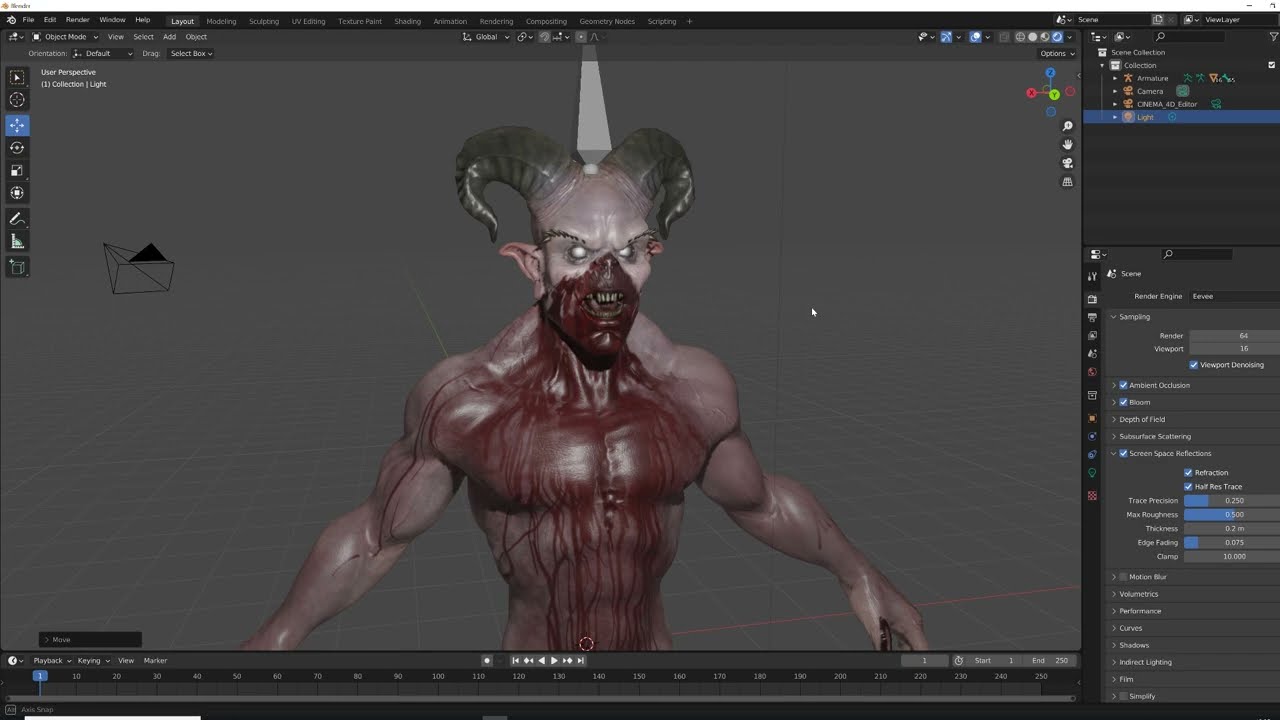Switch to solid viewport shading
1280x720 pixels.
pyautogui.click(x=1033, y=37)
